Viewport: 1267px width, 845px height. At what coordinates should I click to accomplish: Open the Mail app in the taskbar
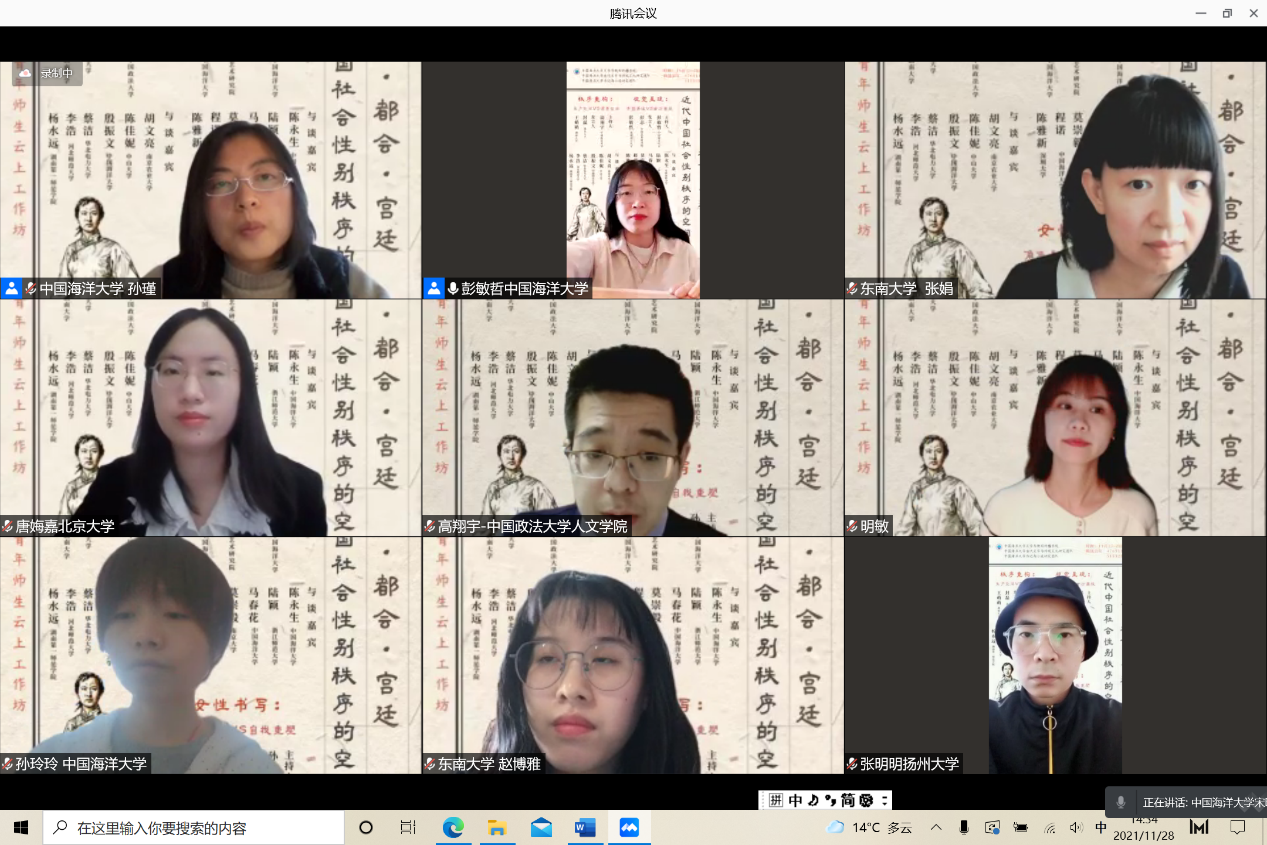(x=541, y=827)
